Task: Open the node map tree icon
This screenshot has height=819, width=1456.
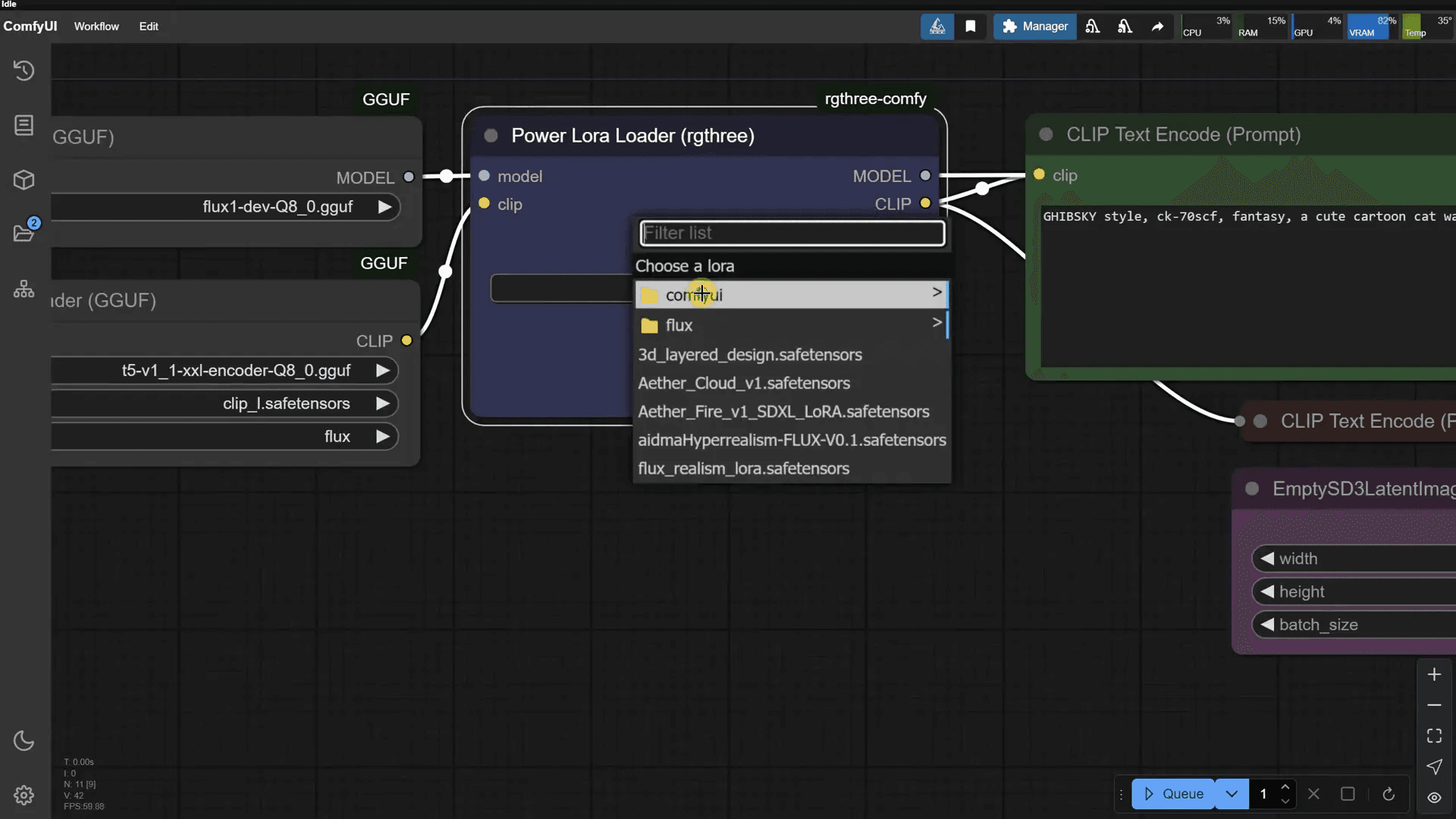Action: point(24,289)
